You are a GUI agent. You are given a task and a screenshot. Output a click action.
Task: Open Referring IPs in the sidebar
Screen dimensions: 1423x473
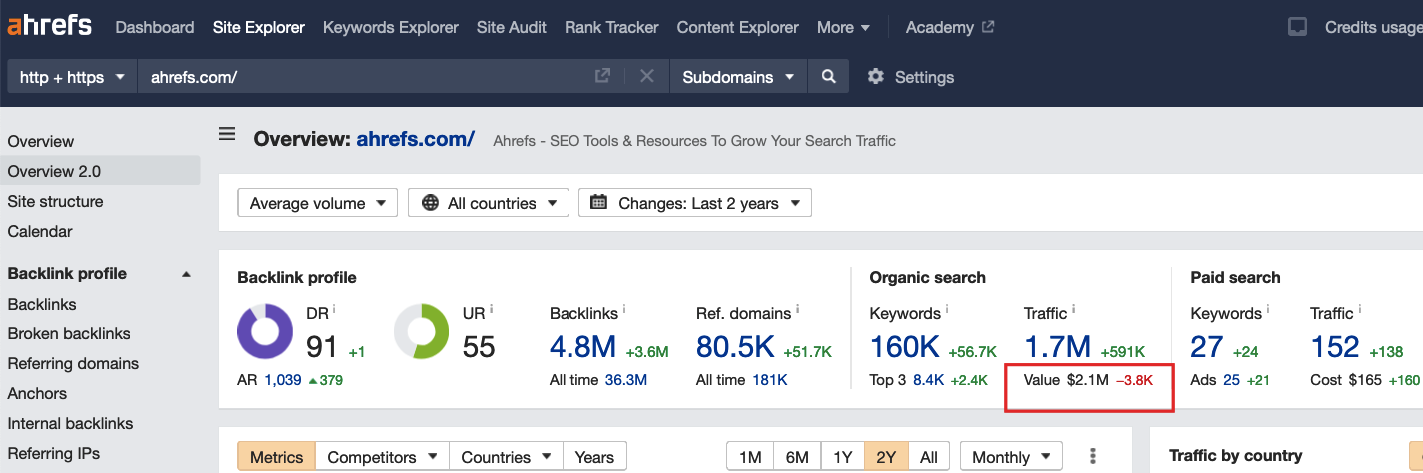(x=54, y=453)
